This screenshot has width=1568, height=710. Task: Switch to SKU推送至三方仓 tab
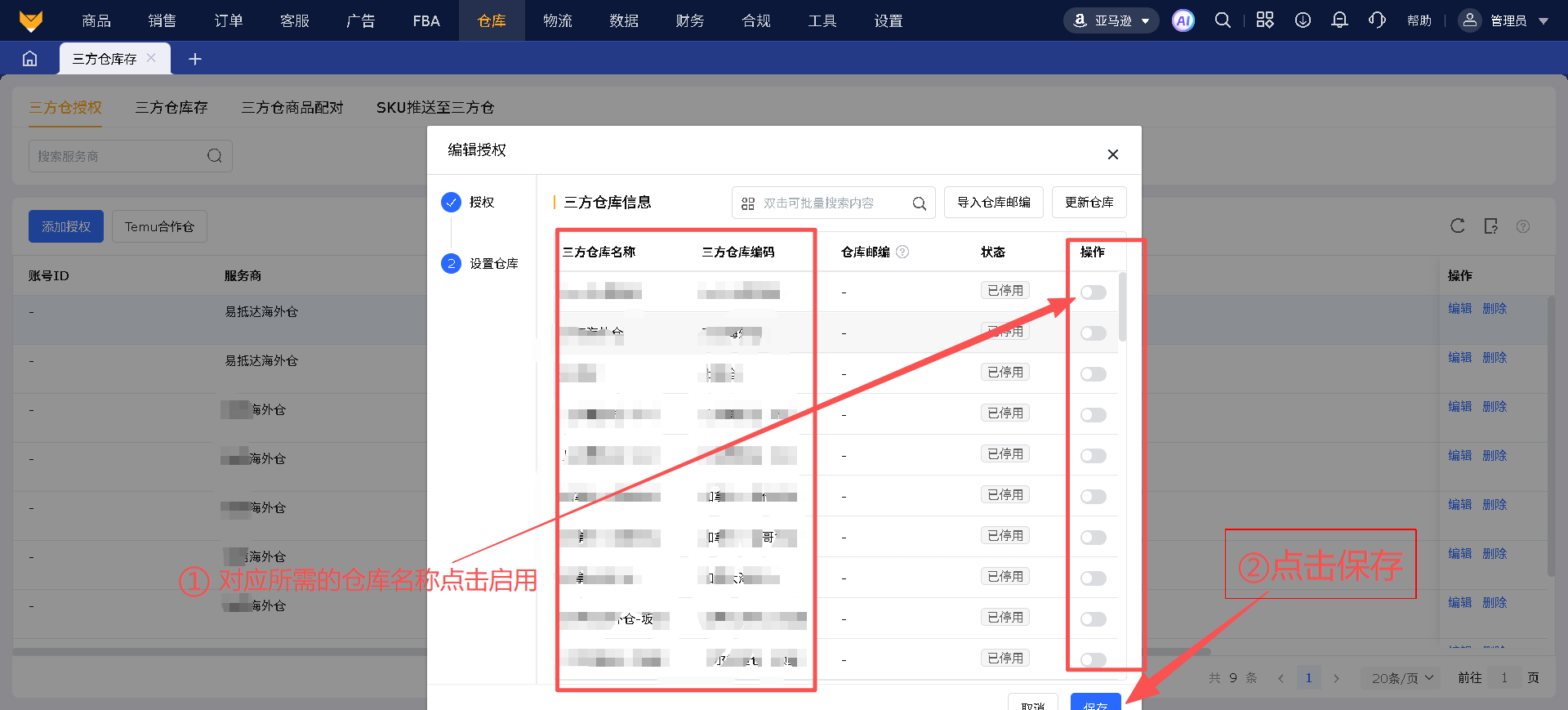tap(435, 107)
